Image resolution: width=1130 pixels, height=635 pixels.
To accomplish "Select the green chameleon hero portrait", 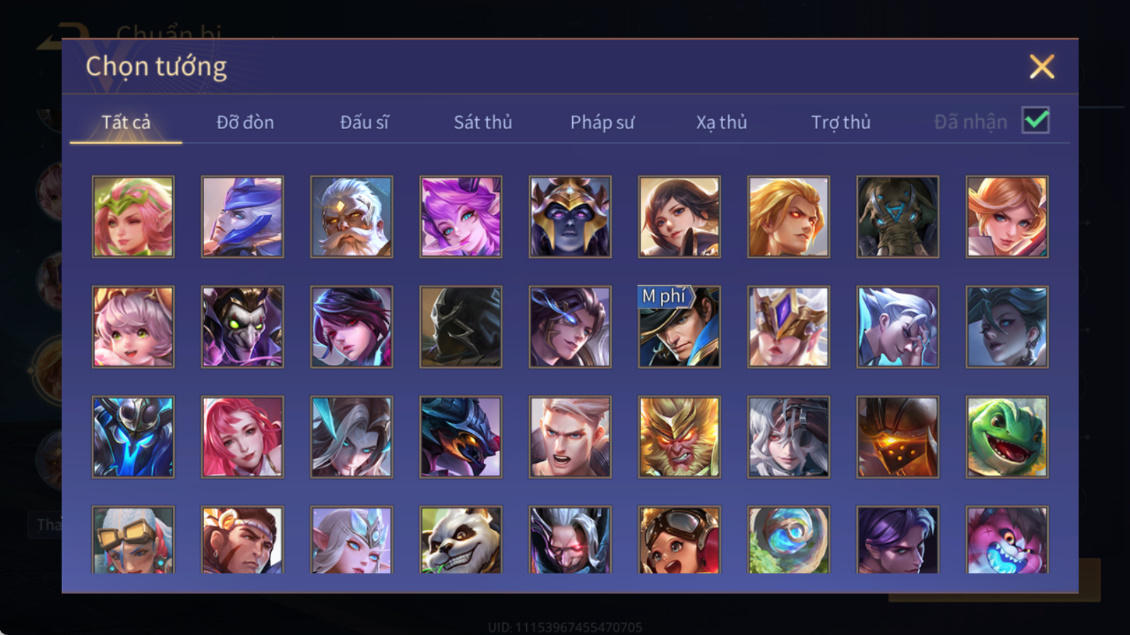I will [1007, 437].
